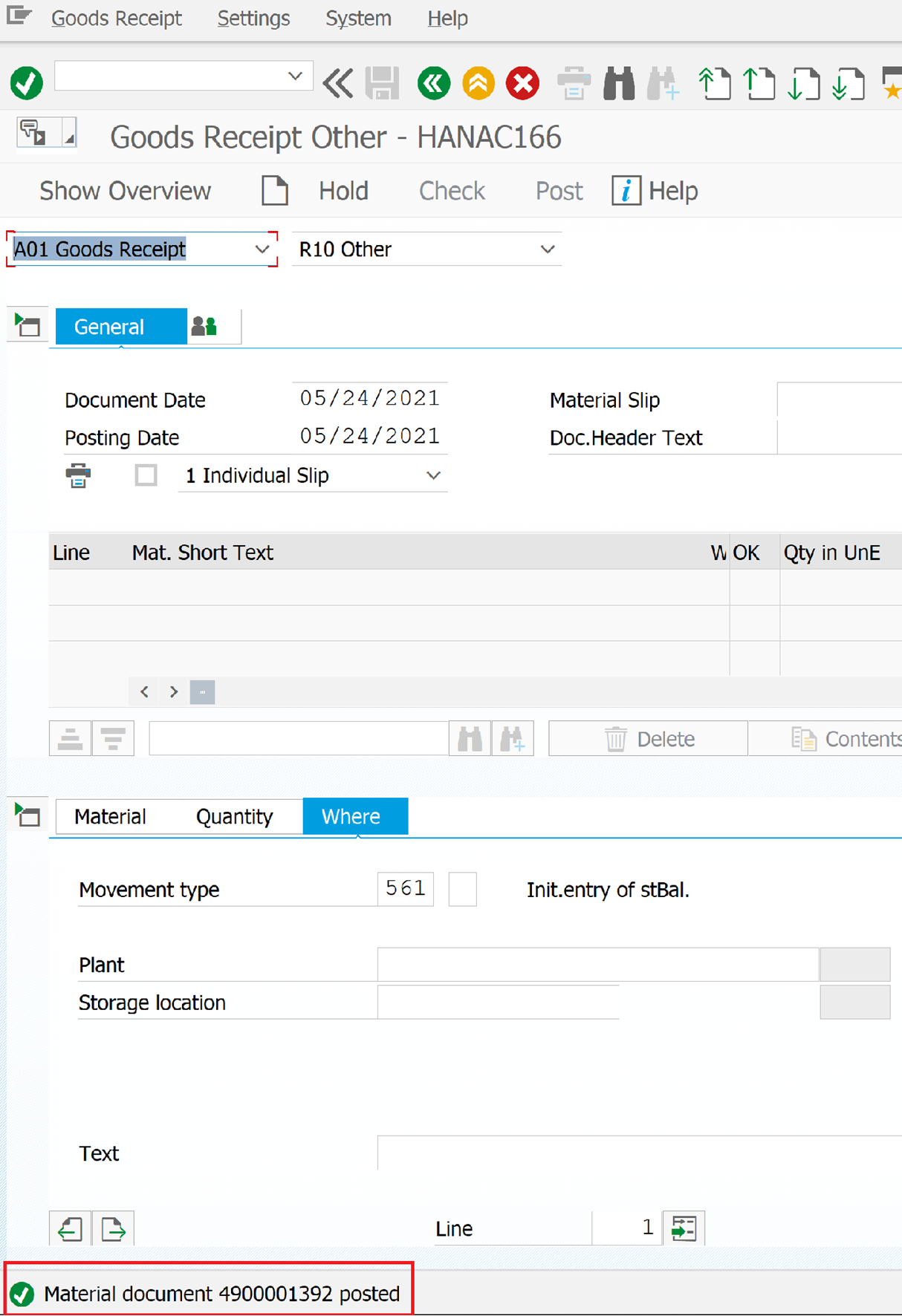Screen dimensions: 902x1316
Task: Click the red Cancel icon
Action: coord(523,82)
